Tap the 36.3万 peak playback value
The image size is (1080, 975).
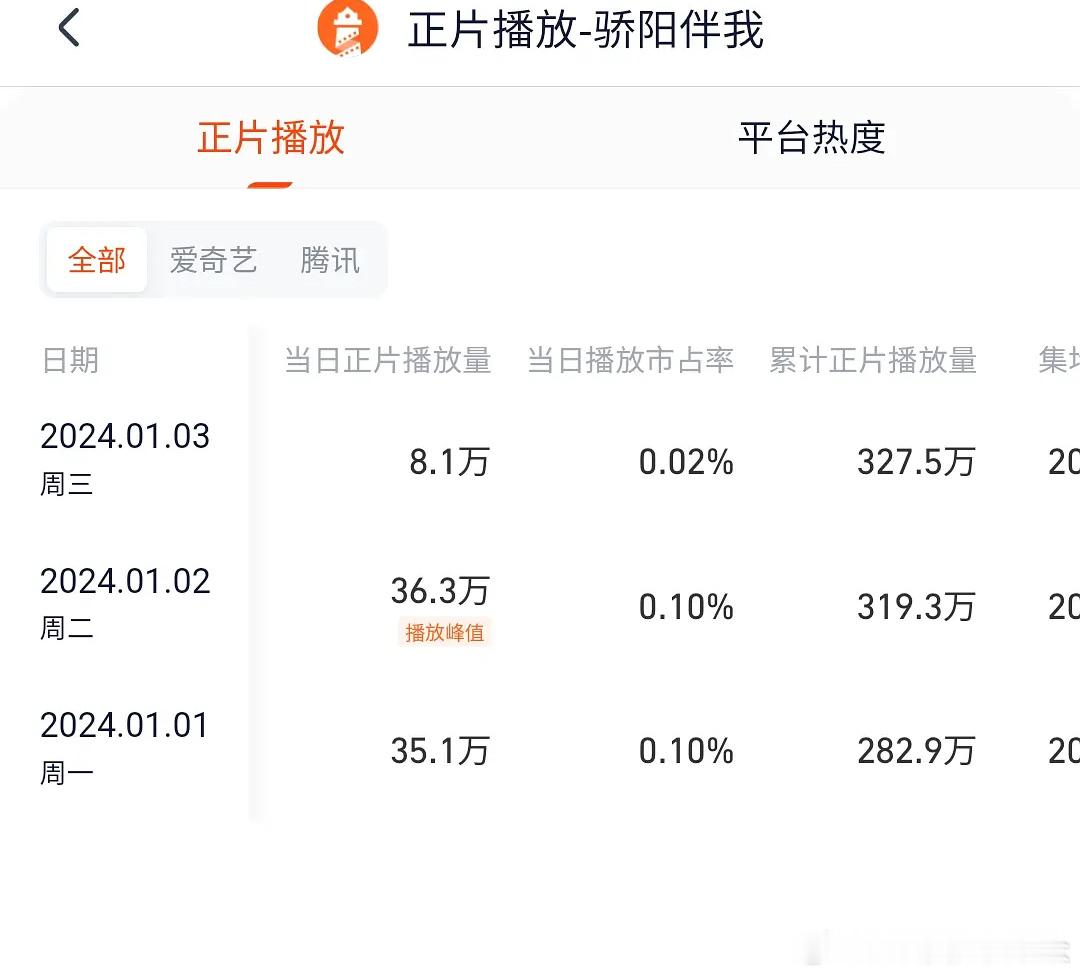point(440,592)
